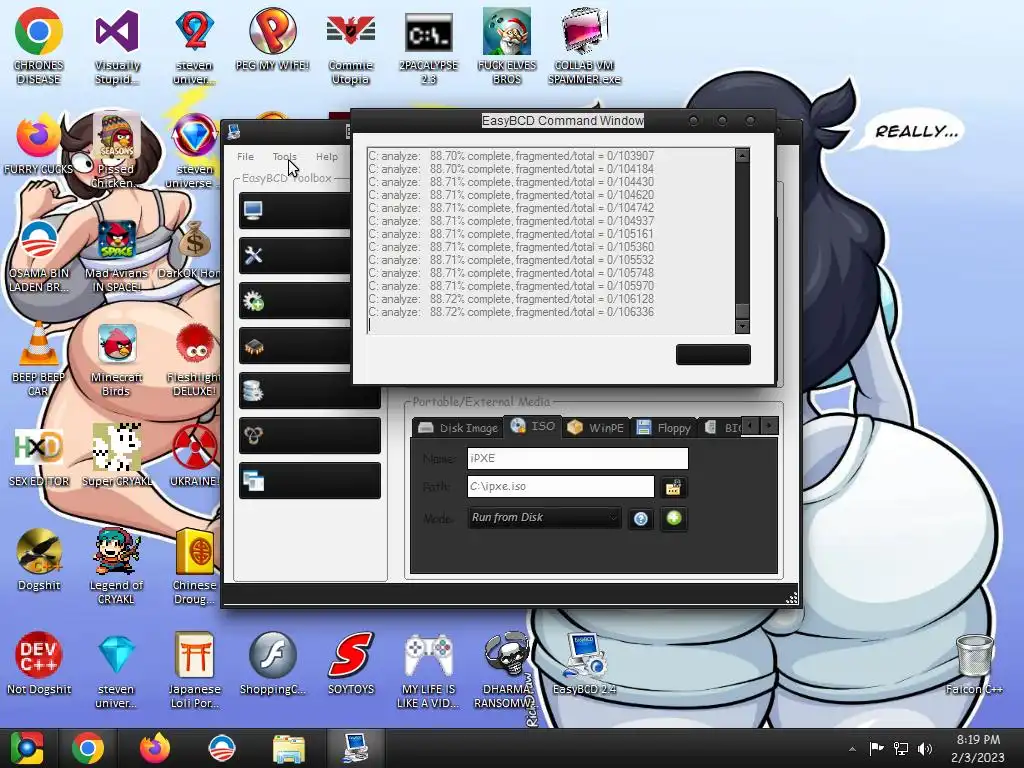Screen dimensions: 1024x768
Task: Open the Falcon C++ recycle bin icon
Action: (x=974, y=663)
